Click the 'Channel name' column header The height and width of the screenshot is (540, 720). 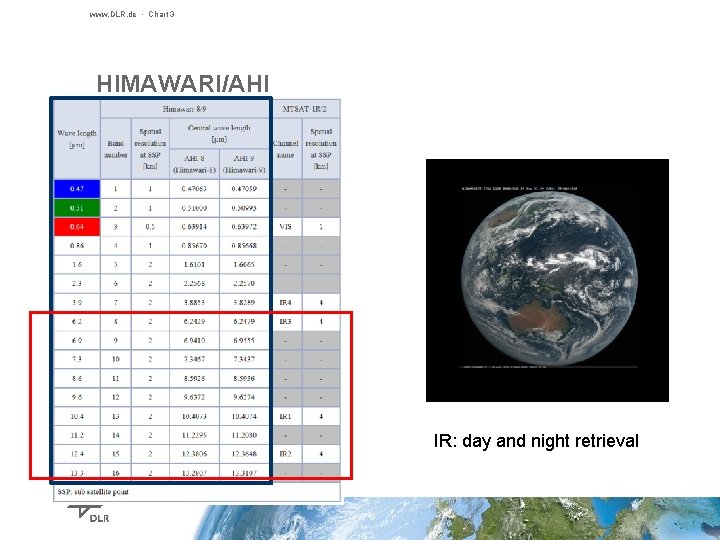286,149
